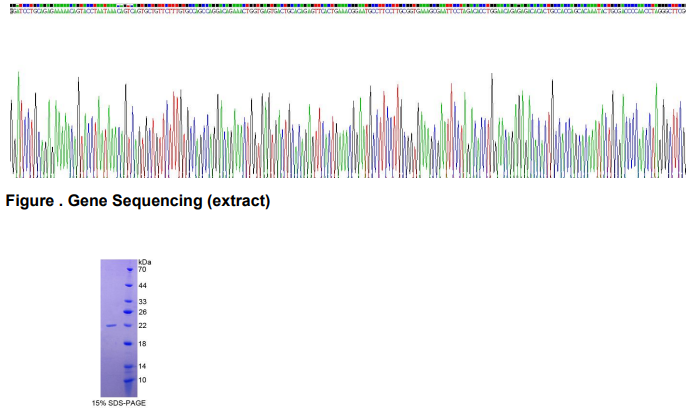Click the "33" marker label

coord(142,302)
